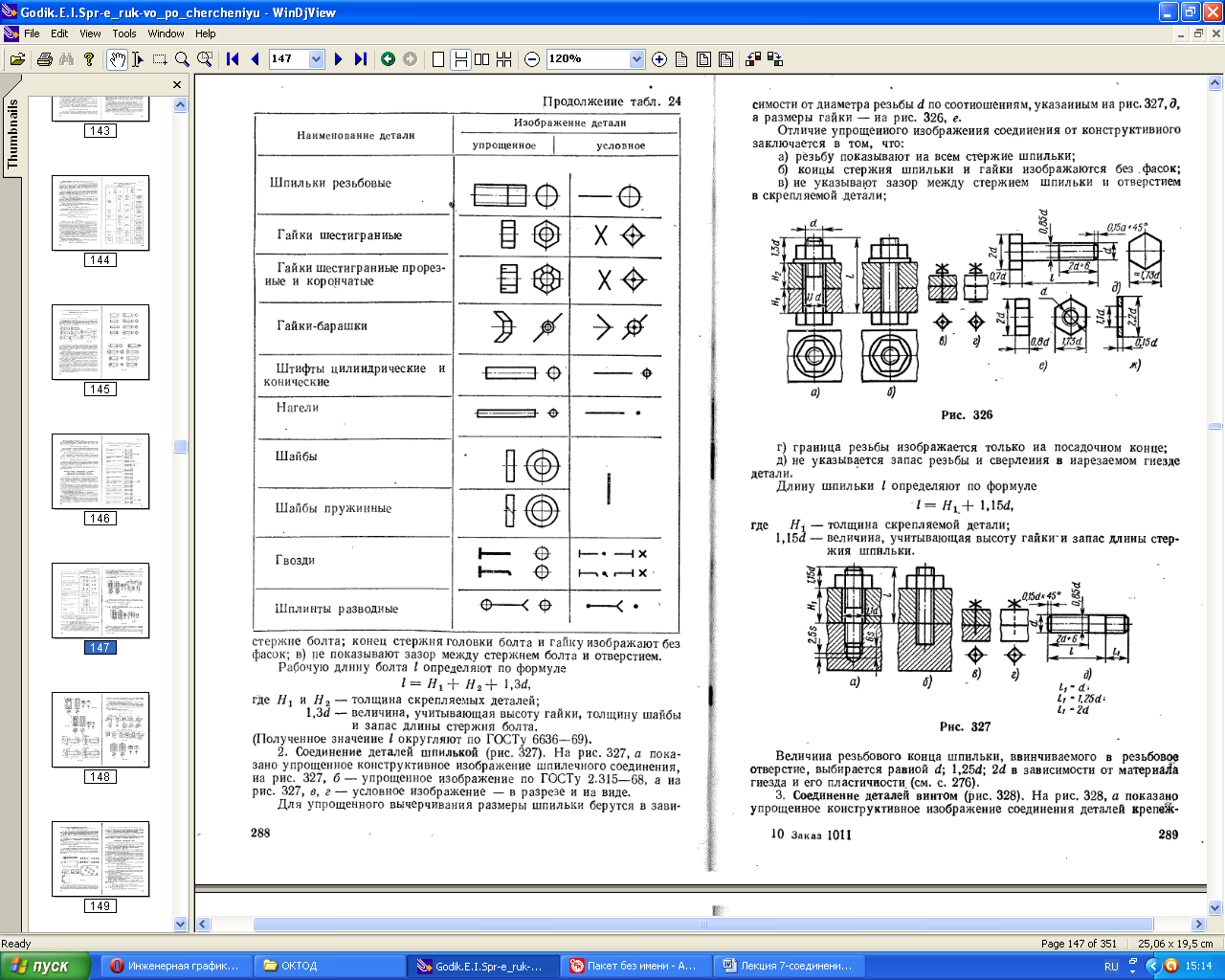Click the Open file toolbar icon
Viewport: 1225px width, 980px height.
(17, 59)
